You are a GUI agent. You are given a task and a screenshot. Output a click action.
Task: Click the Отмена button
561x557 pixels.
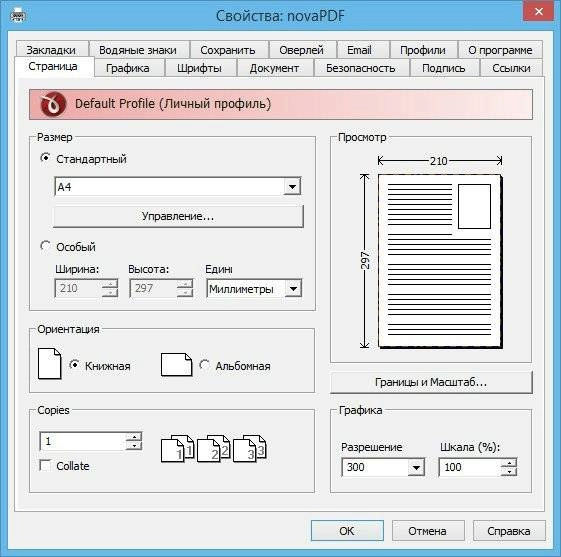tap(428, 531)
